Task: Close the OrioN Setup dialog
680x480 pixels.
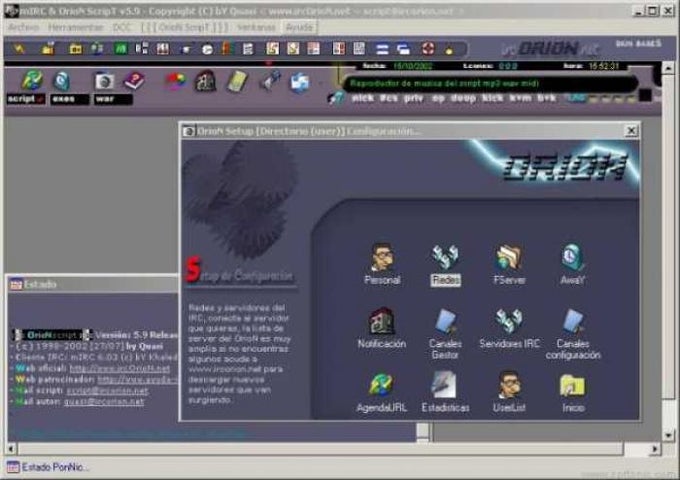Action: coord(631,131)
